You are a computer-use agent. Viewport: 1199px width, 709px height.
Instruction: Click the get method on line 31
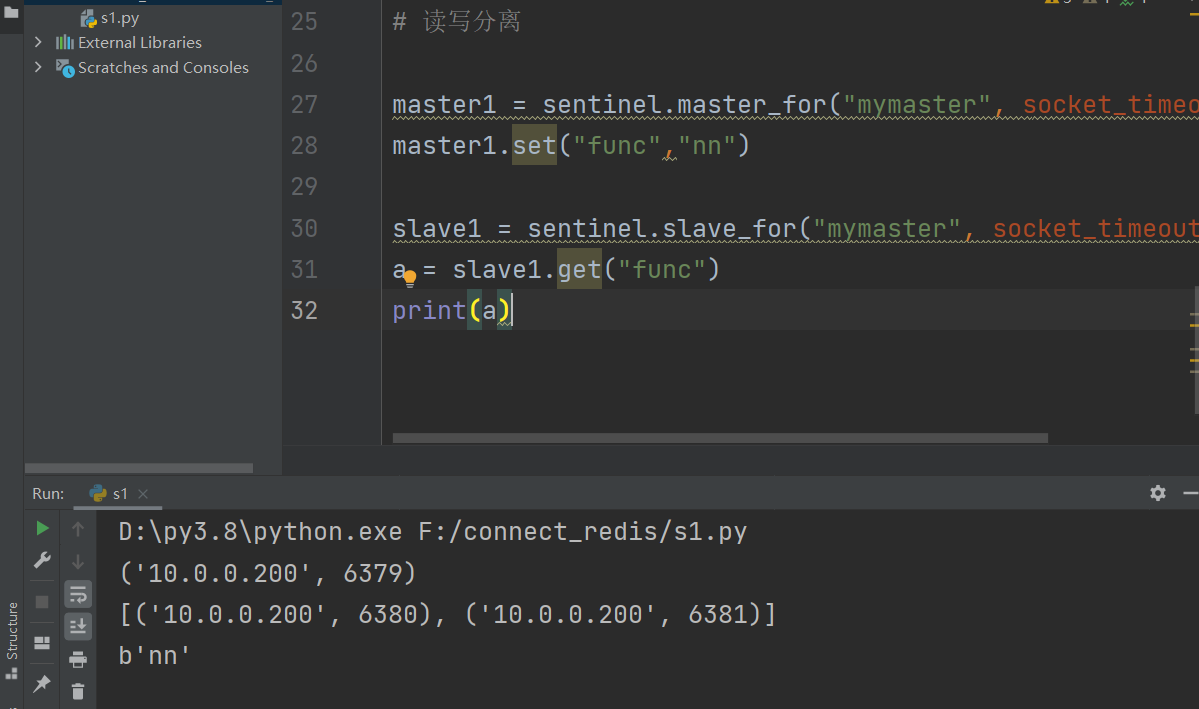(x=579, y=269)
